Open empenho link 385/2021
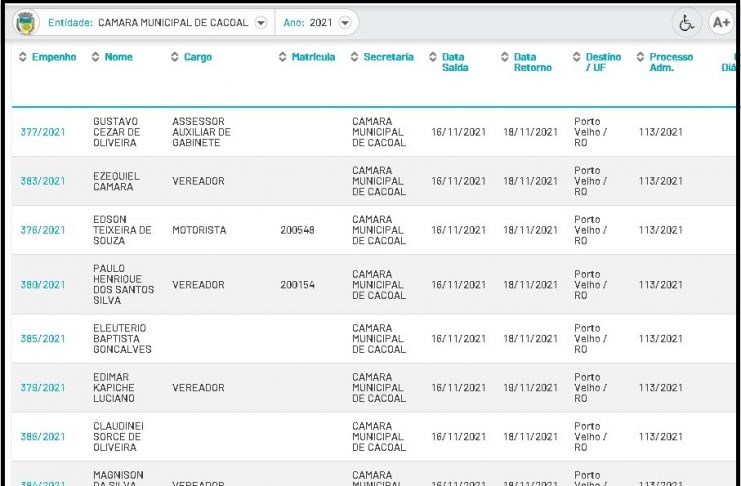Viewport: 741px width, 486px height. point(42,339)
